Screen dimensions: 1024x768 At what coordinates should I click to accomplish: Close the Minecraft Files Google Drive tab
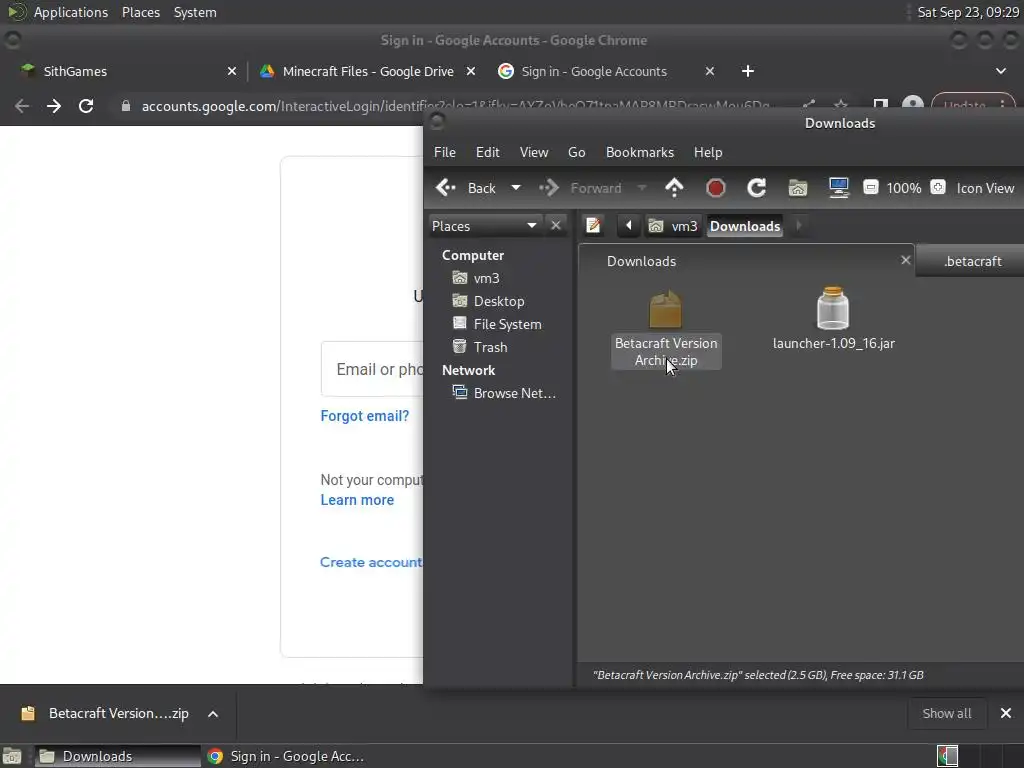[x=471, y=71]
